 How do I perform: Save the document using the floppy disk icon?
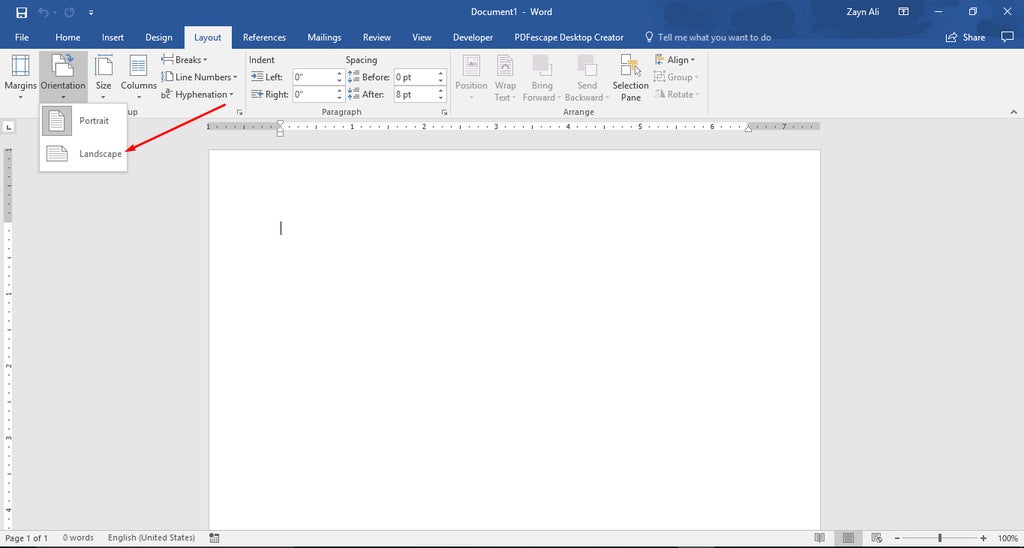(x=22, y=12)
